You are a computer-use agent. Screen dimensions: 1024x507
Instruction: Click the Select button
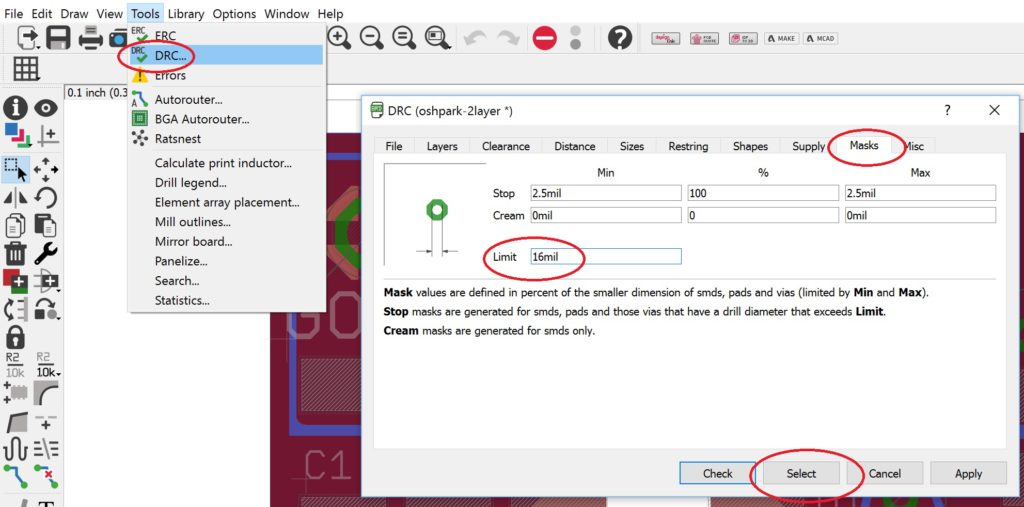801,474
